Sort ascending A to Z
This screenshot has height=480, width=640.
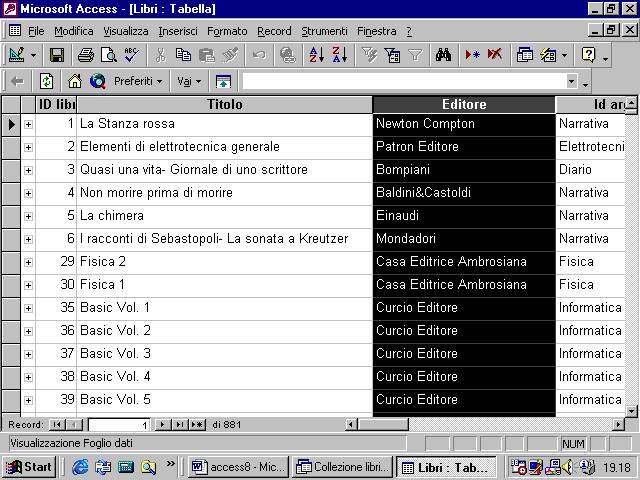pyautogui.click(x=317, y=55)
